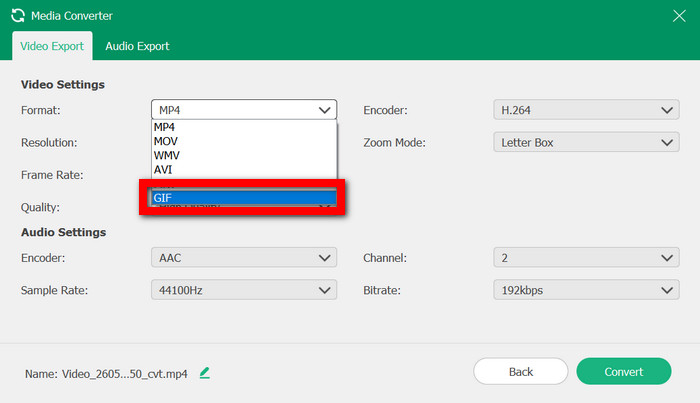Viewport: 700px width, 403px height.
Task: Open the Sample Rate 44100Hz dropdown
Action: [244, 290]
